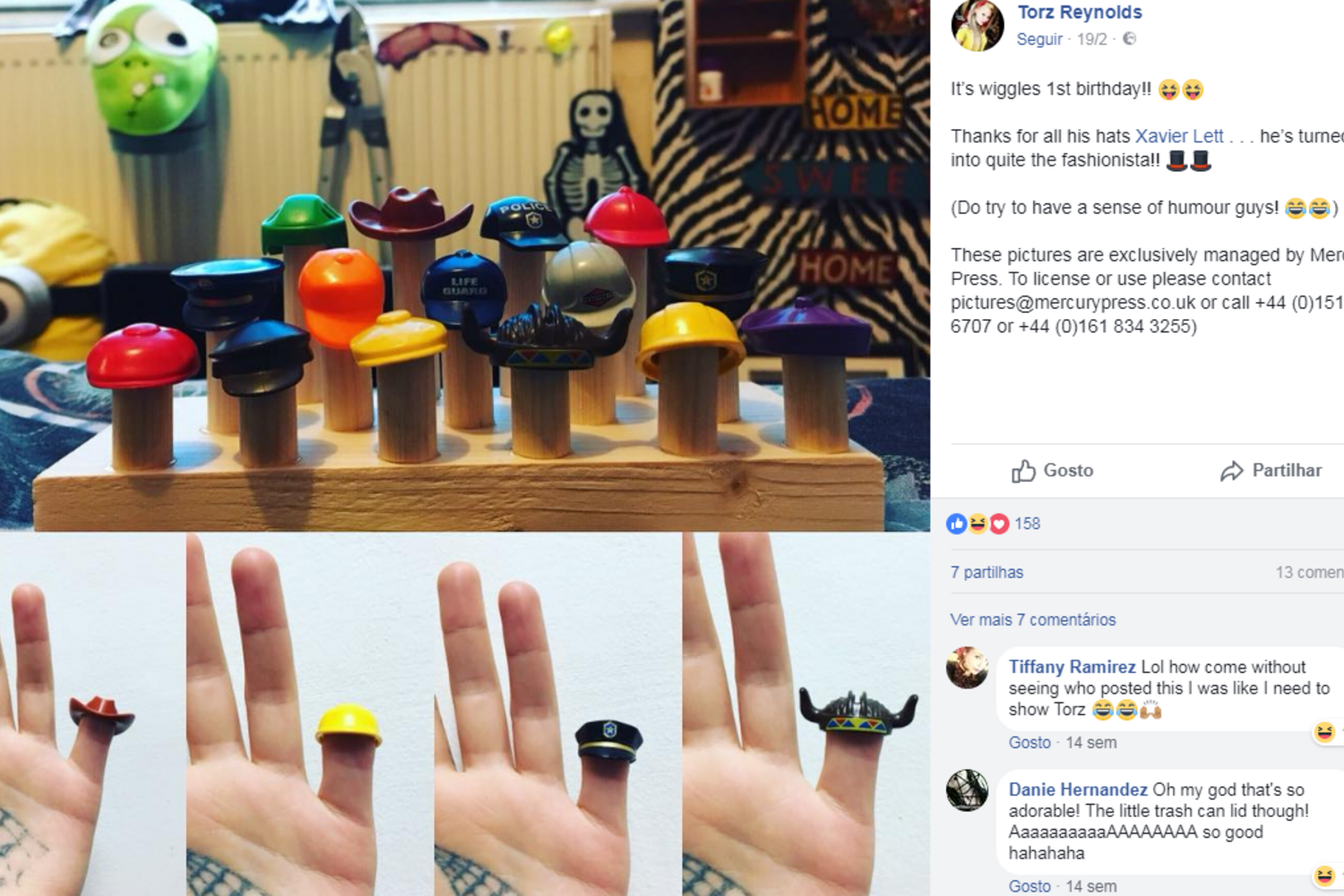This screenshot has height=896, width=1344.
Task: Open the 7 partilhas shares list
Action: 986,573
